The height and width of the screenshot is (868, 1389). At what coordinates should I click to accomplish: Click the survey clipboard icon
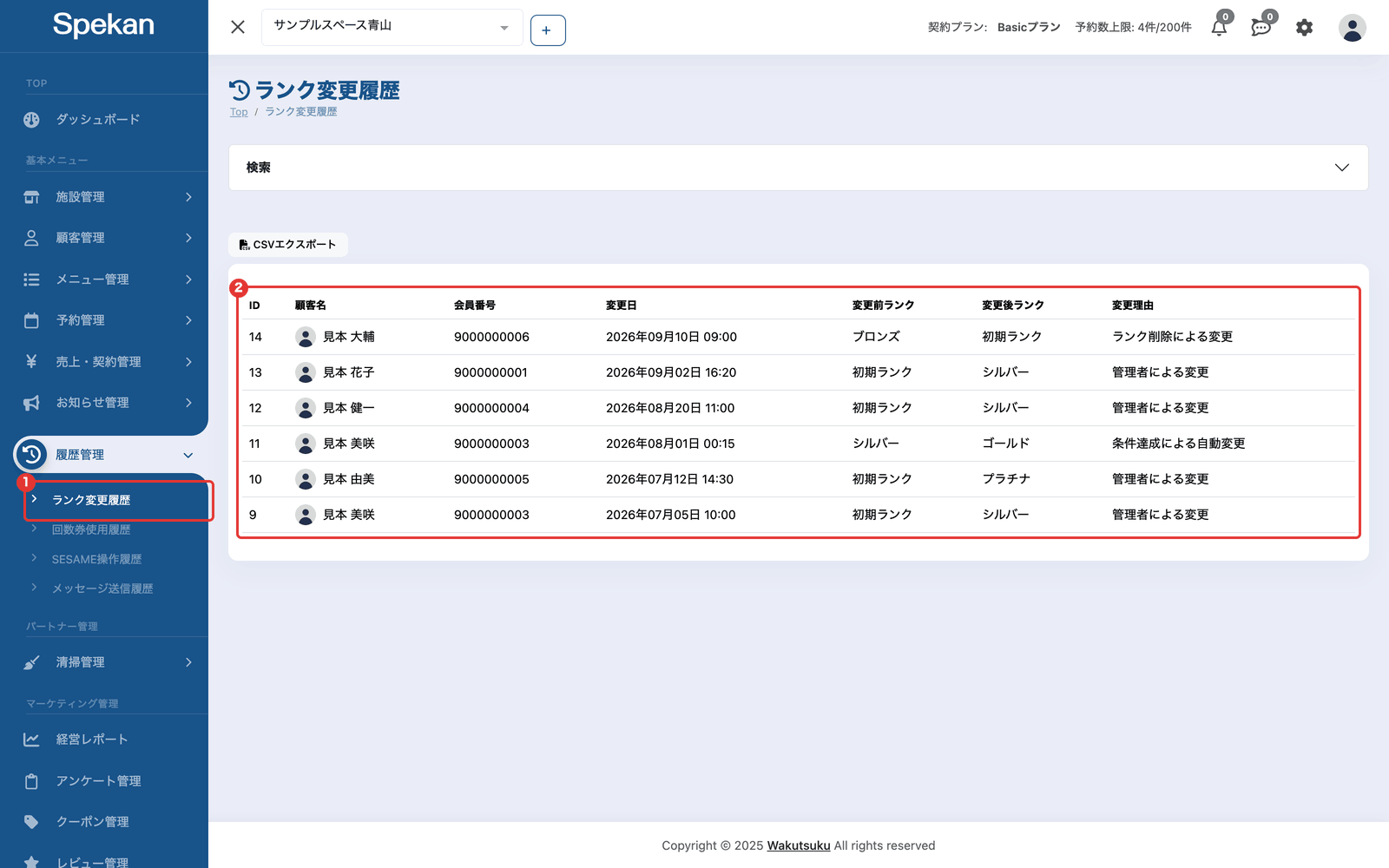pyautogui.click(x=31, y=781)
